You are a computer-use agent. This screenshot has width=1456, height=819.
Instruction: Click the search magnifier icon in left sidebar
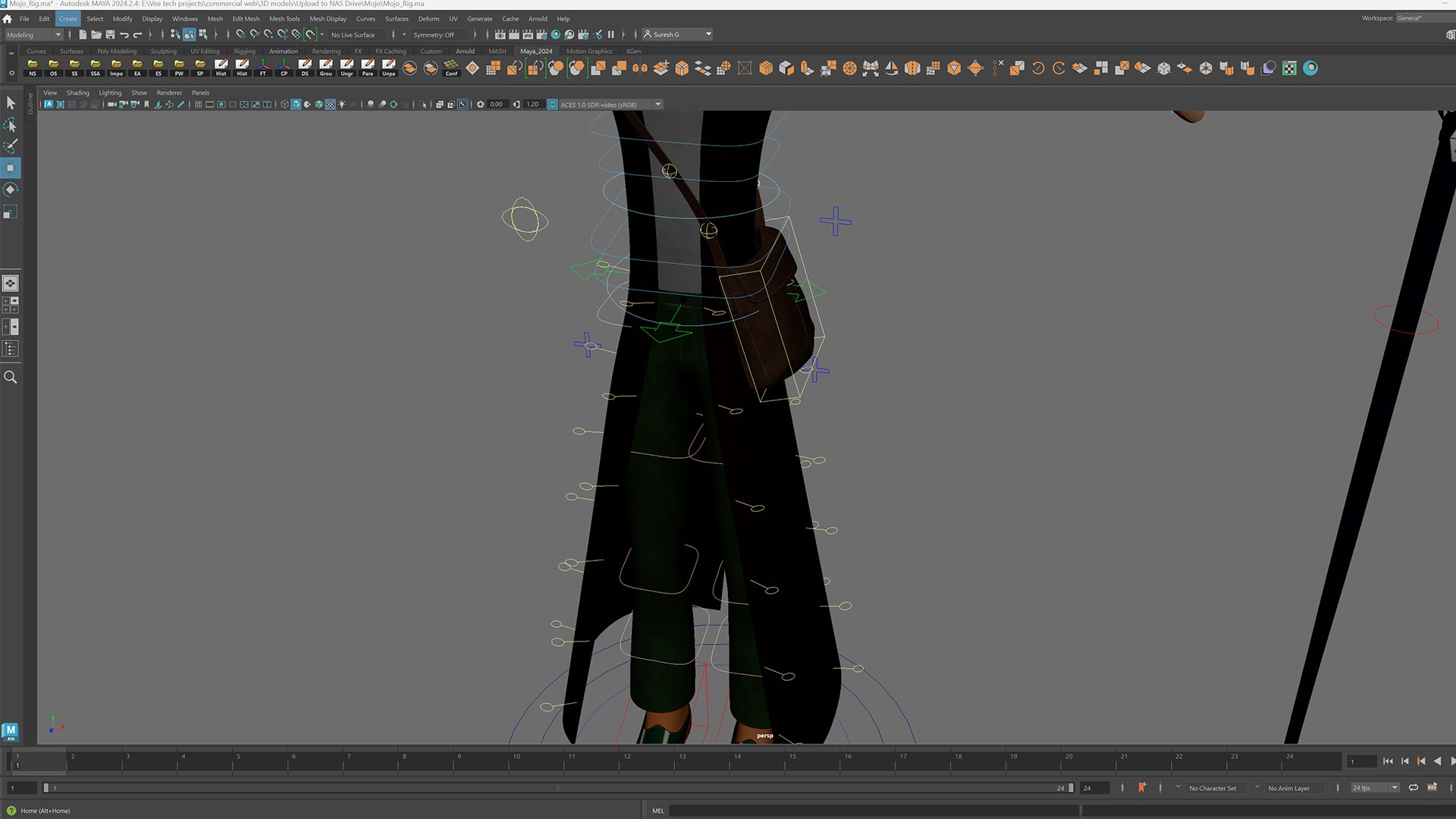tap(11, 377)
